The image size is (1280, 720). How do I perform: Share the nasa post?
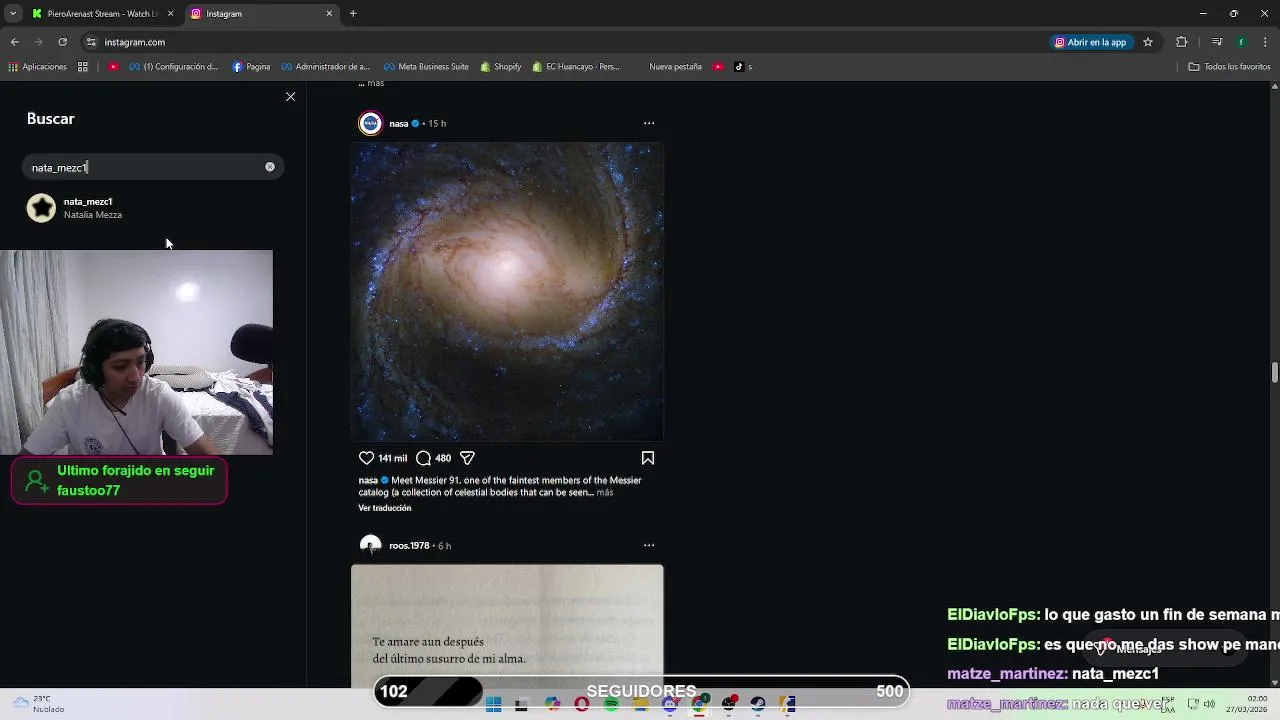[x=467, y=458]
